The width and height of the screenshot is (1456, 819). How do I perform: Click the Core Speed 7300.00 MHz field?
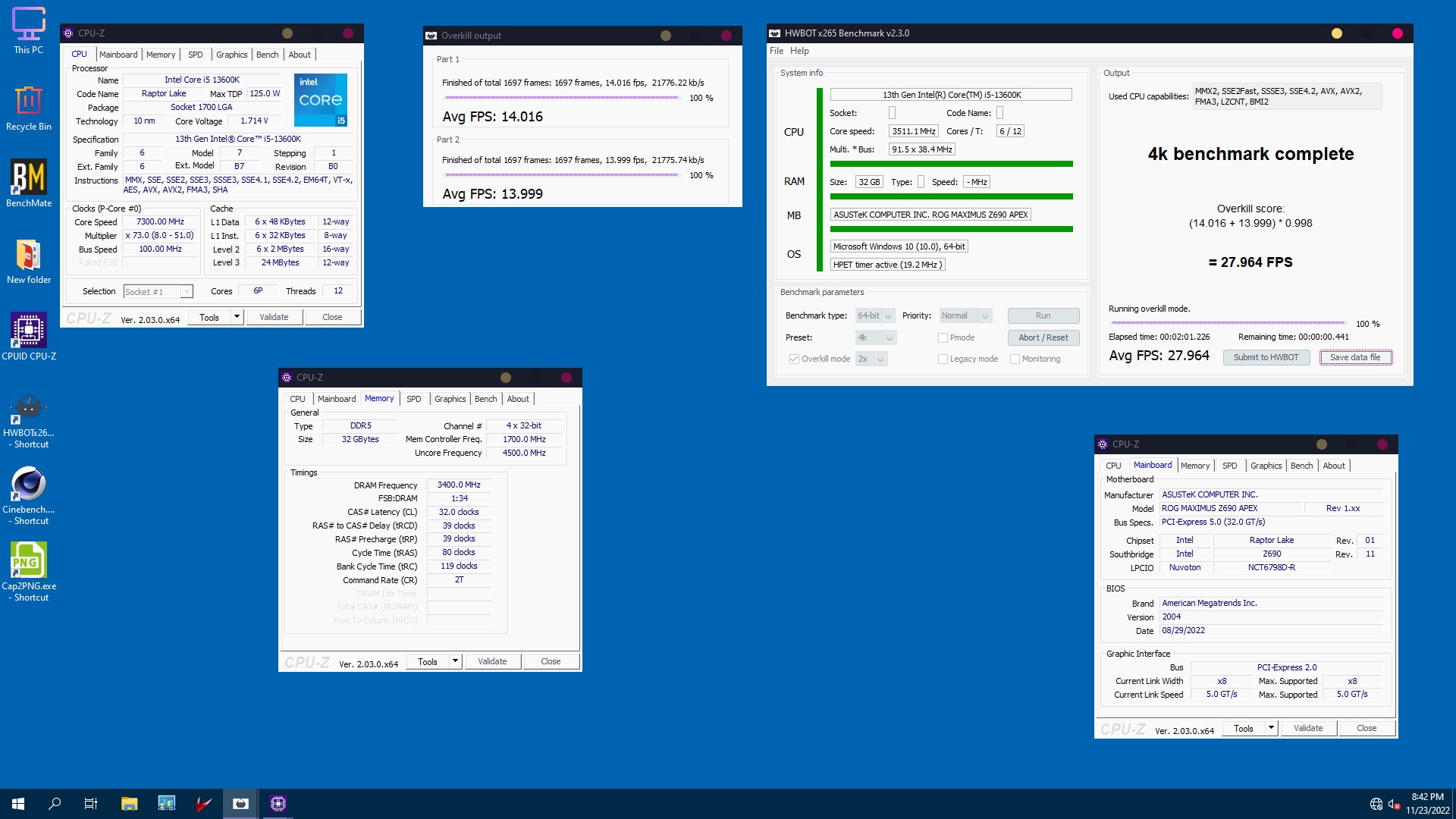(x=160, y=222)
